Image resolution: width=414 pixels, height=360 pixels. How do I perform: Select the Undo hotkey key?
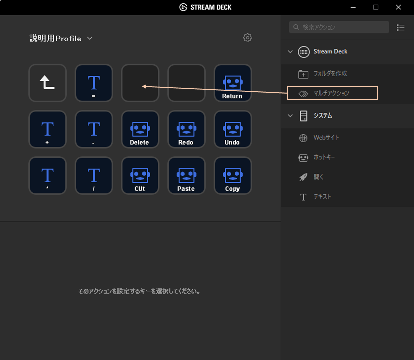coord(233,129)
